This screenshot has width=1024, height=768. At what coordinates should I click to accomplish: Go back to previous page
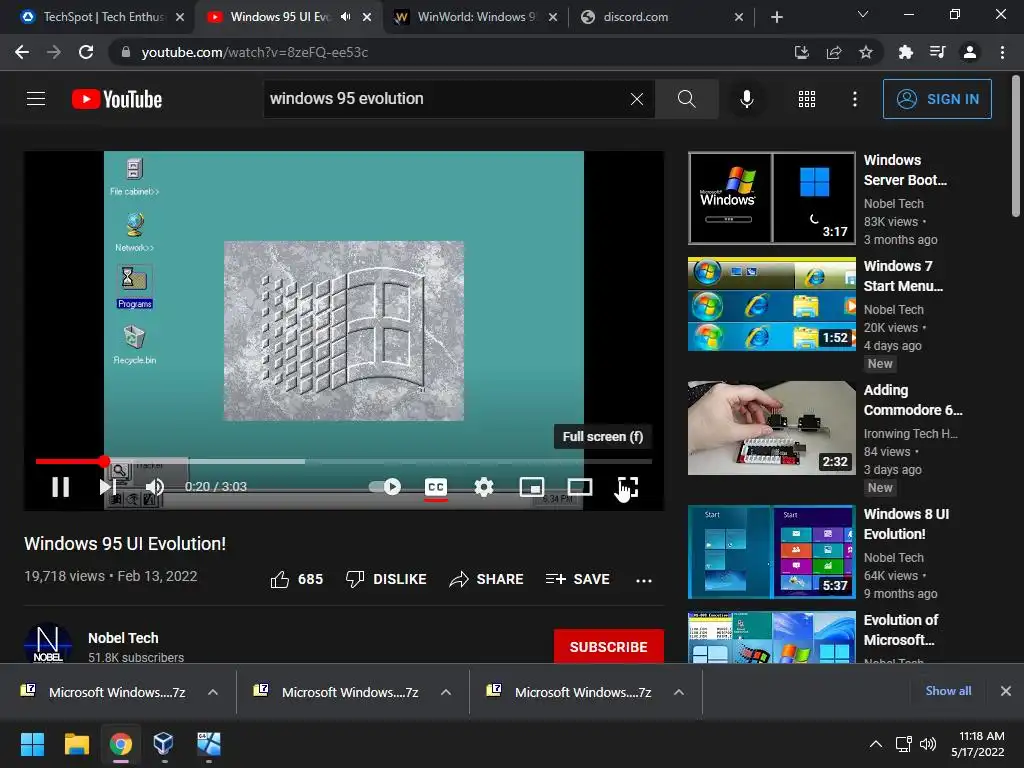coord(22,52)
